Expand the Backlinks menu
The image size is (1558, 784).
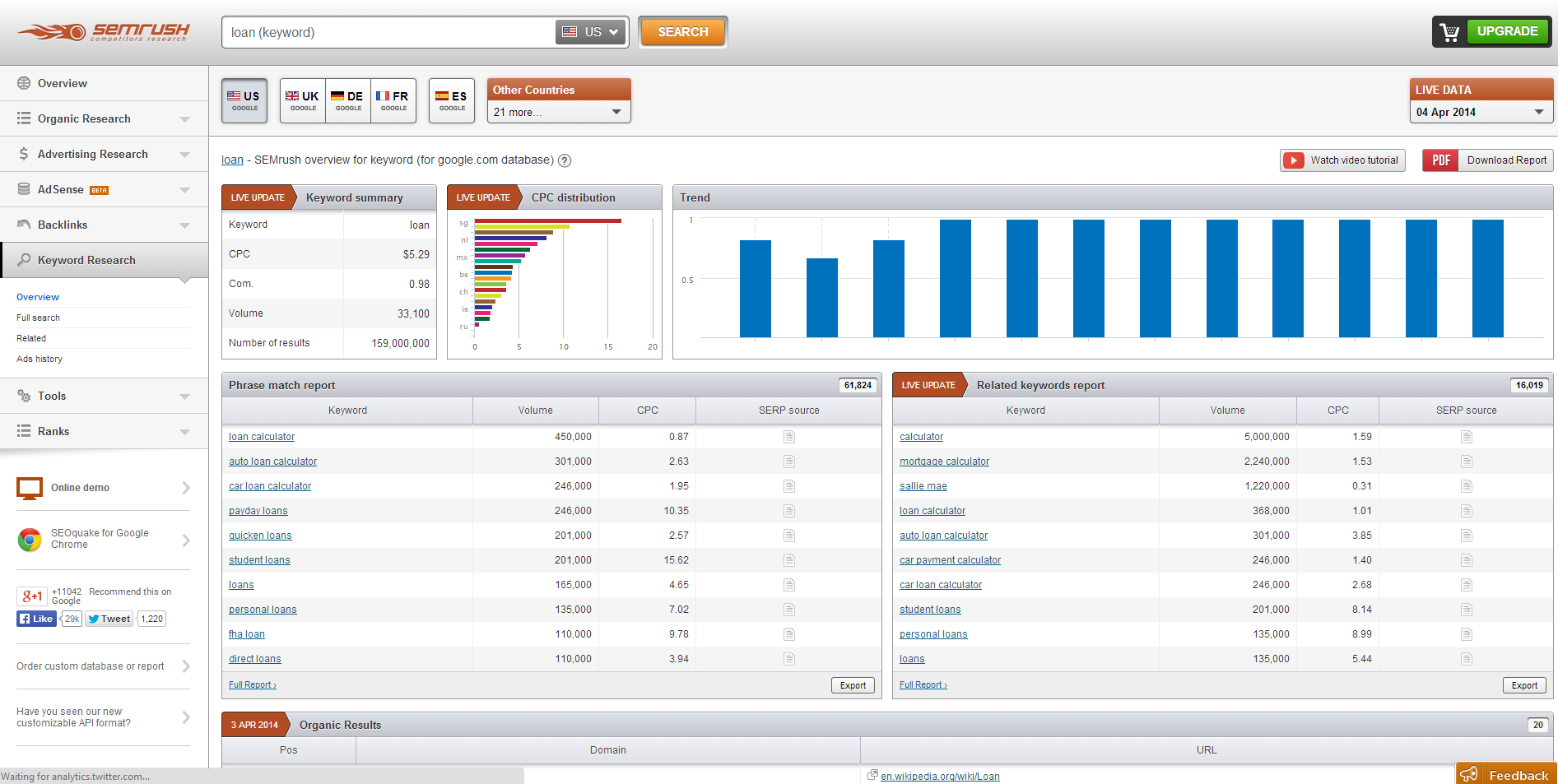(x=184, y=225)
